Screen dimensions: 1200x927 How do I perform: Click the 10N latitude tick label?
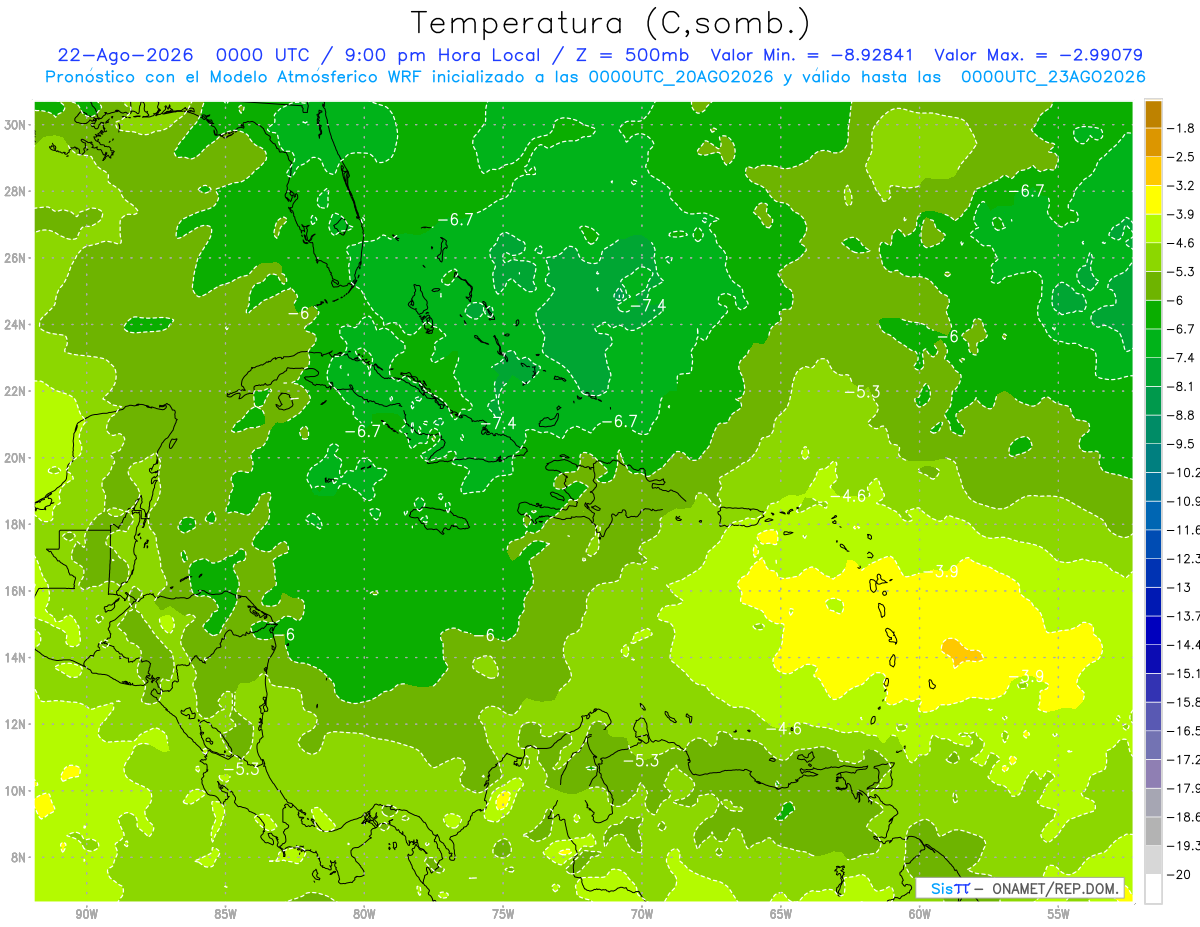pos(16,790)
